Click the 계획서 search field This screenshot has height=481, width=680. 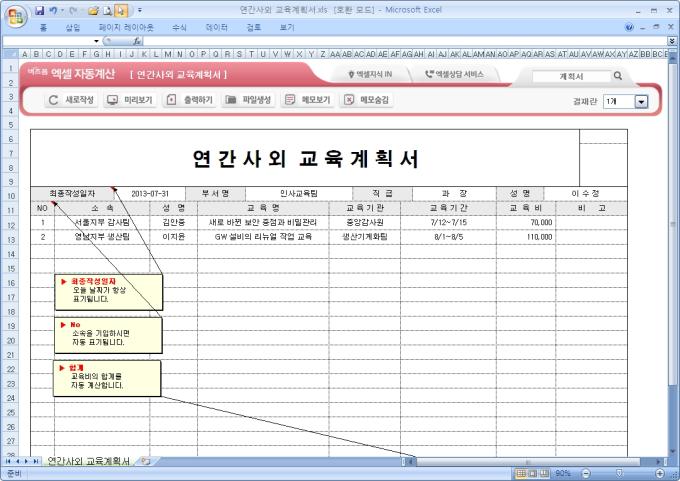pos(571,76)
